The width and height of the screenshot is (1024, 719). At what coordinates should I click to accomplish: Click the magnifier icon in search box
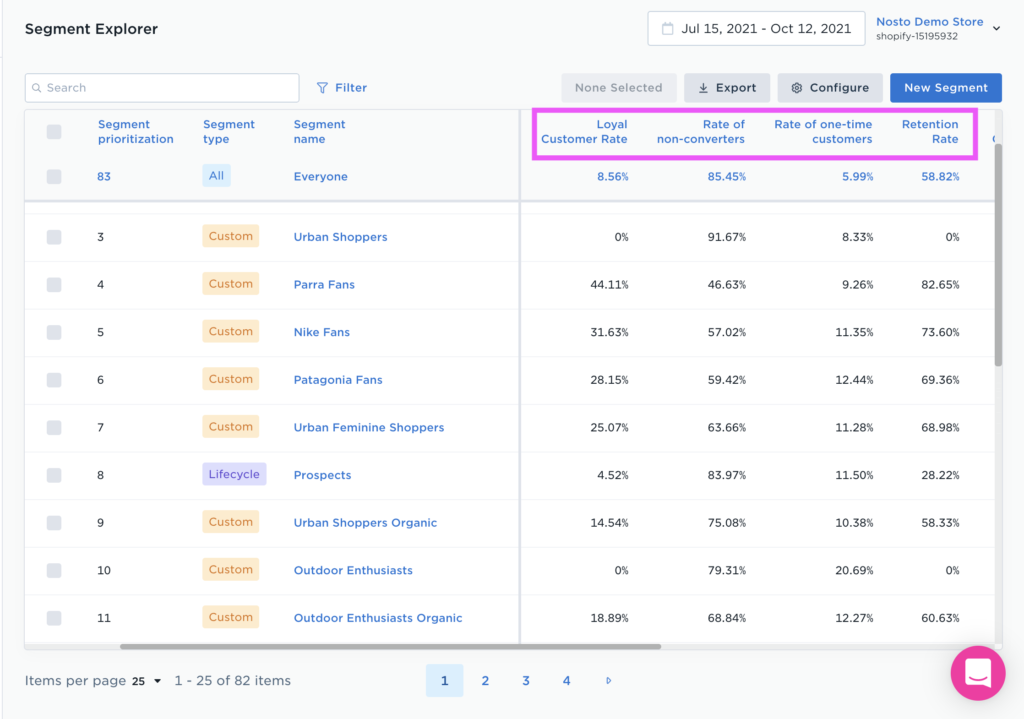pos(37,88)
